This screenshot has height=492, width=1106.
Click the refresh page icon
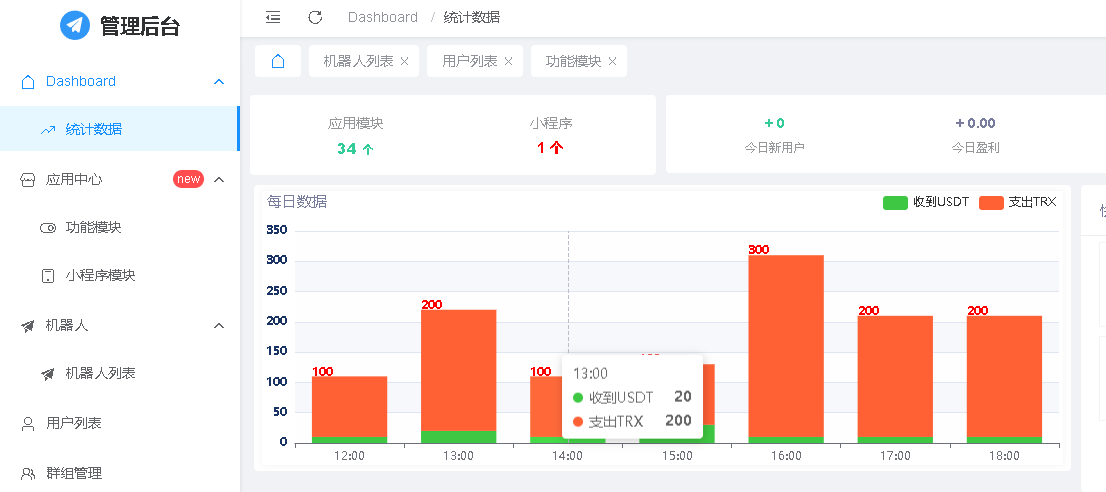coord(315,17)
